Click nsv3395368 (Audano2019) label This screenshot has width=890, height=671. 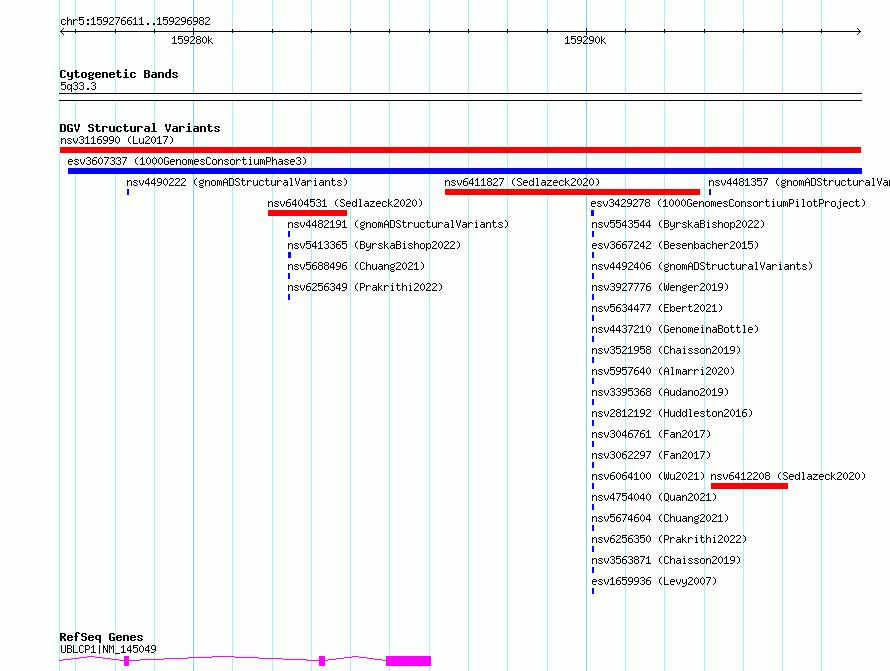tap(660, 392)
